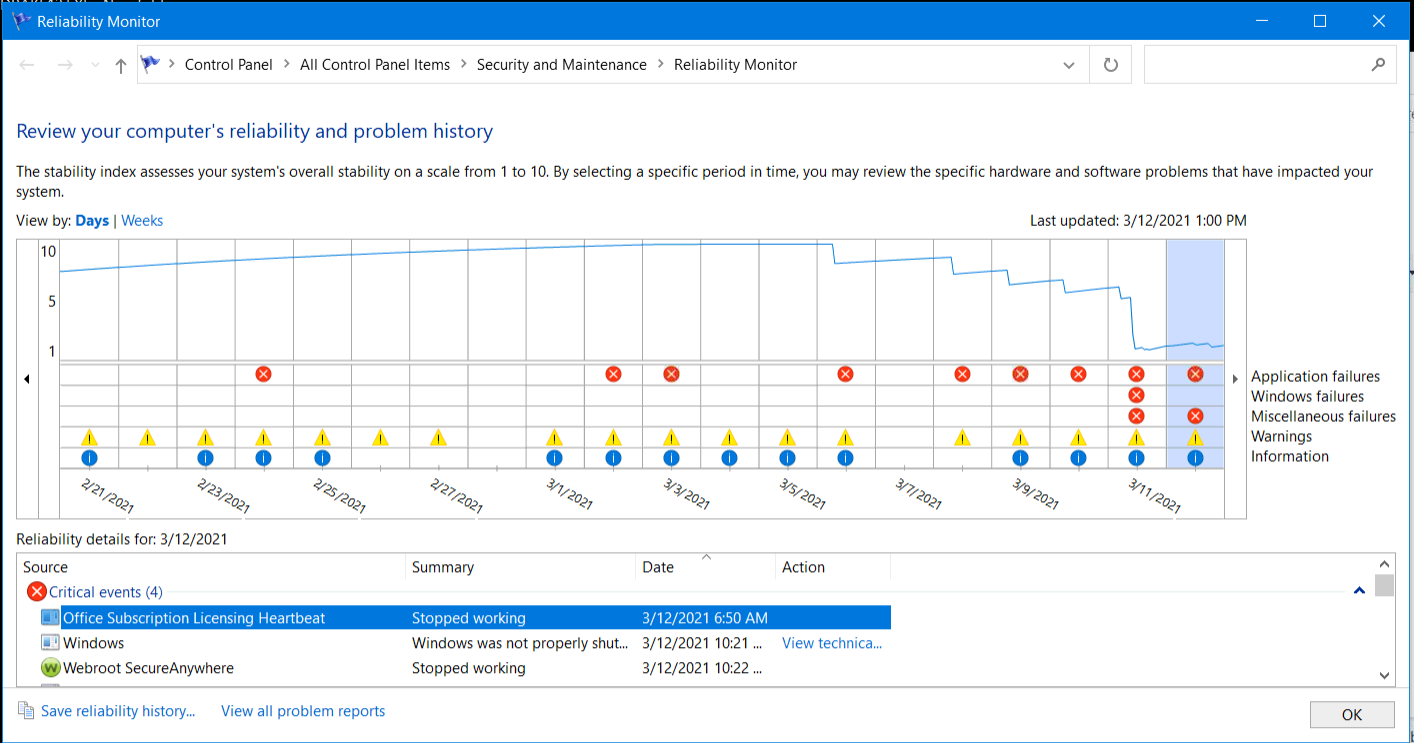Click the Windows failures icon on 3/11/2021
1414x743 pixels.
[1136, 395]
